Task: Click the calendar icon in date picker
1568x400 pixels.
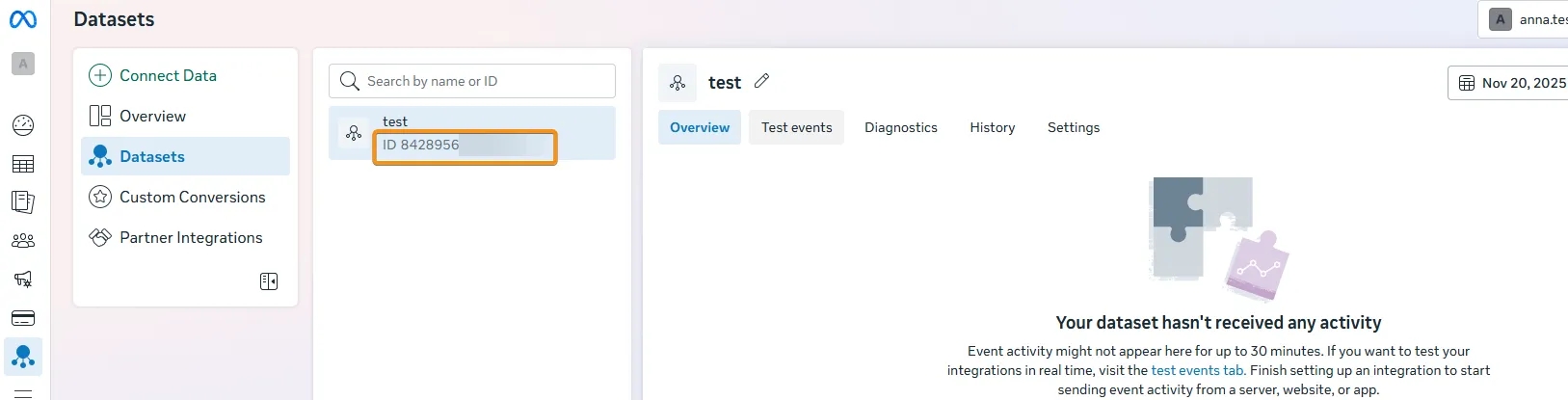Action: pyautogui.click(x=1466, y=83)
